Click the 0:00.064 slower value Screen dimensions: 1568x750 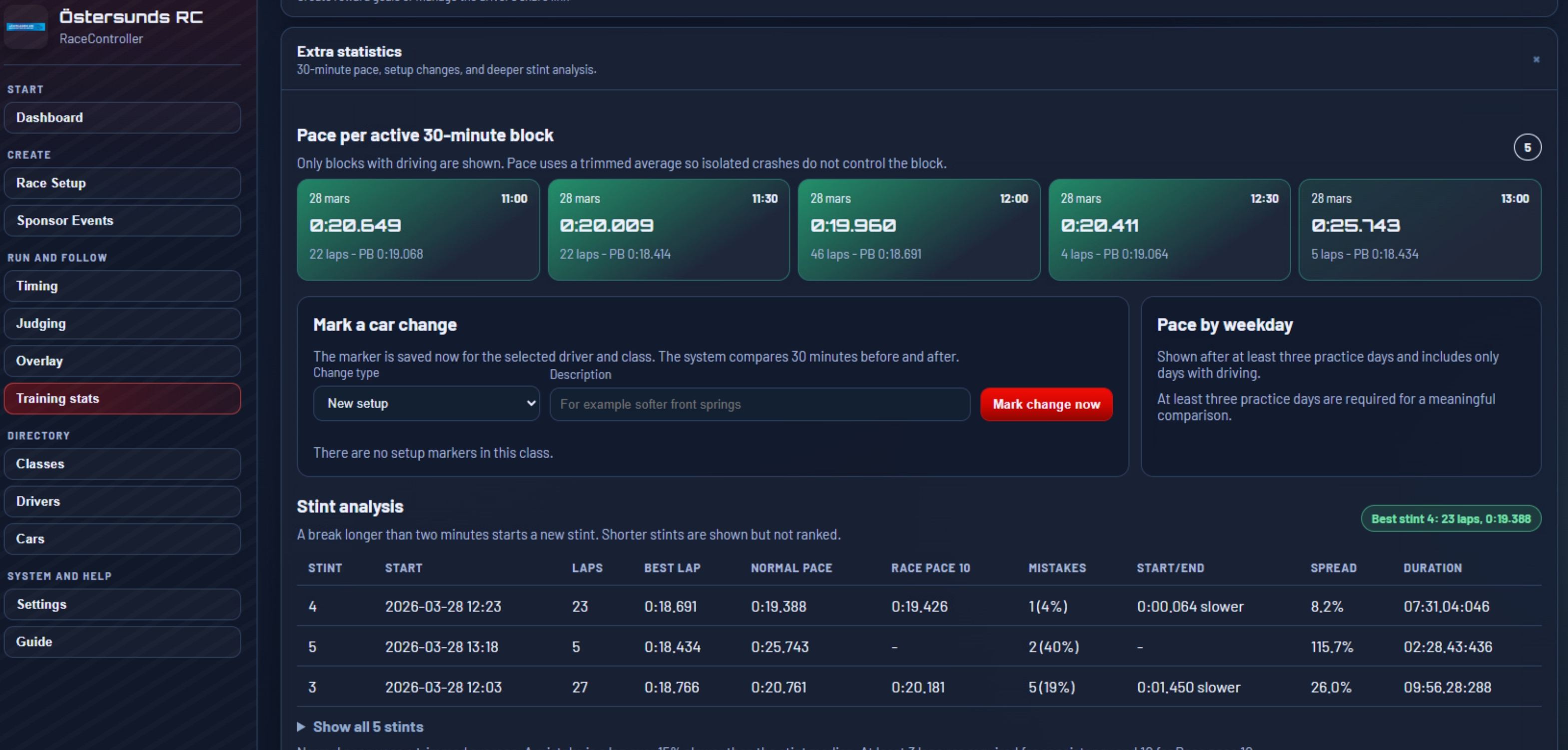[x=1190, y=606]
